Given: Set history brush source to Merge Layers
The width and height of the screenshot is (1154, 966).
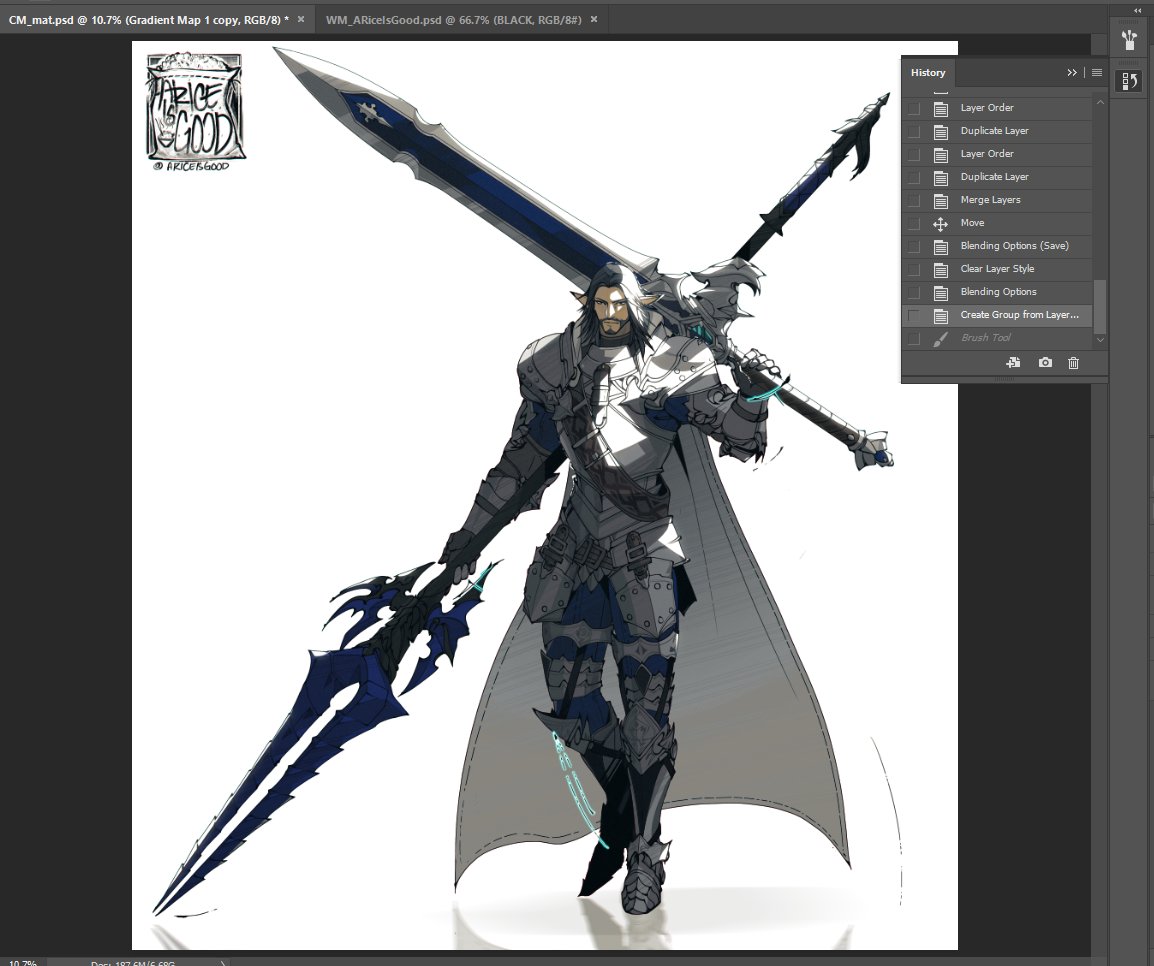Looking at the screenshot, I should pyautogui.click(x=914, y=200).
